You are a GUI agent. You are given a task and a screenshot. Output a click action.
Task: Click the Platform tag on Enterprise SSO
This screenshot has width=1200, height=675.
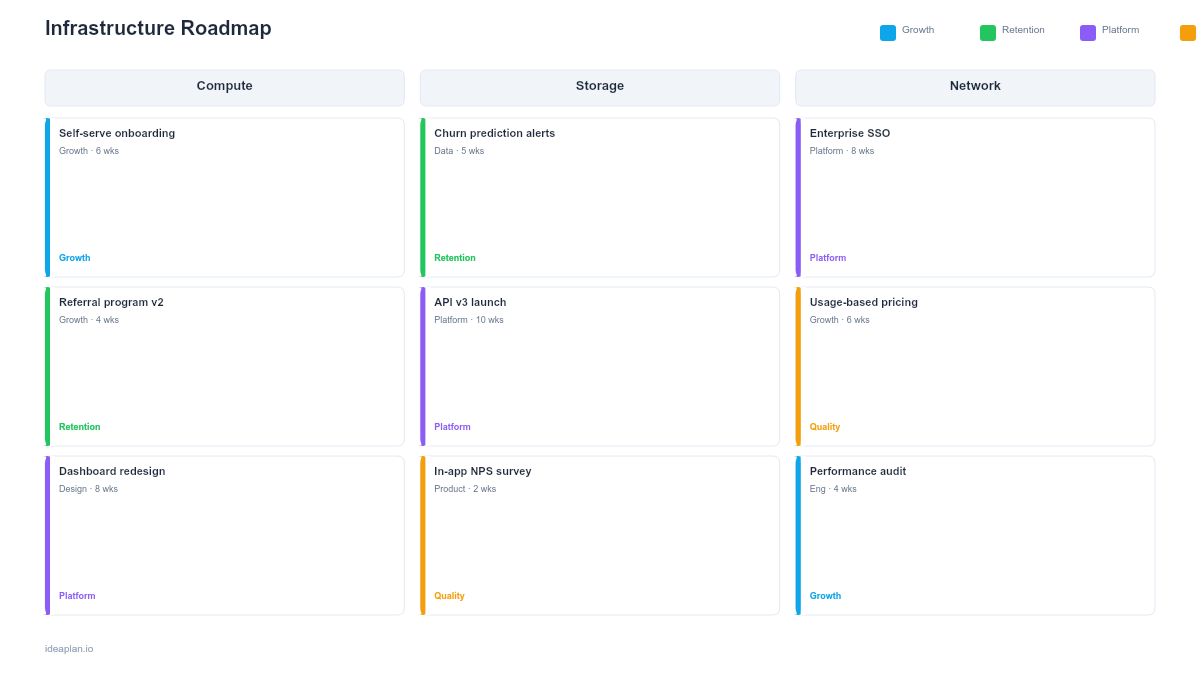(827, 258)
